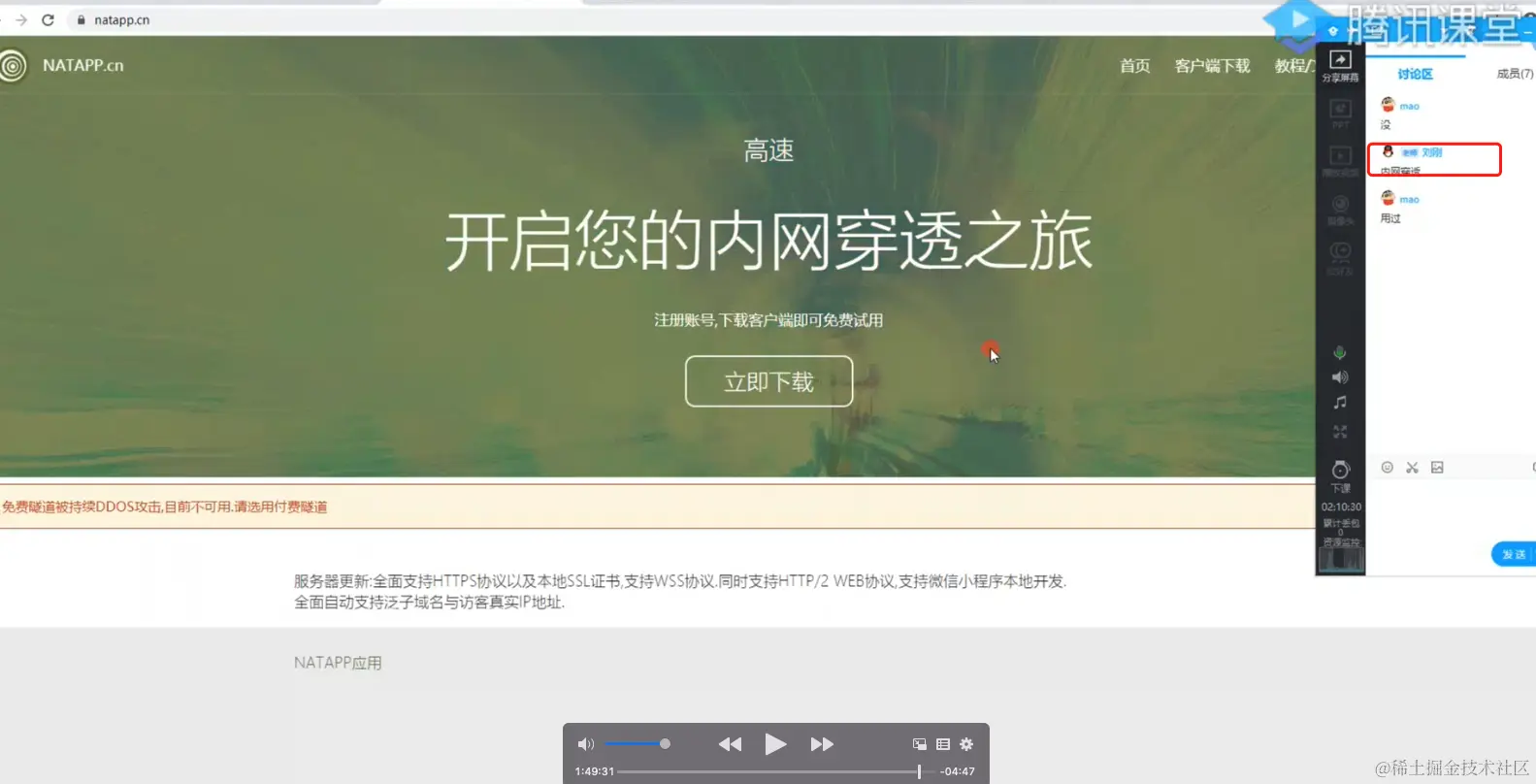Go forward in browser history
The width and height of the screenshot is (1536, 784).
[x=21, y=19]
